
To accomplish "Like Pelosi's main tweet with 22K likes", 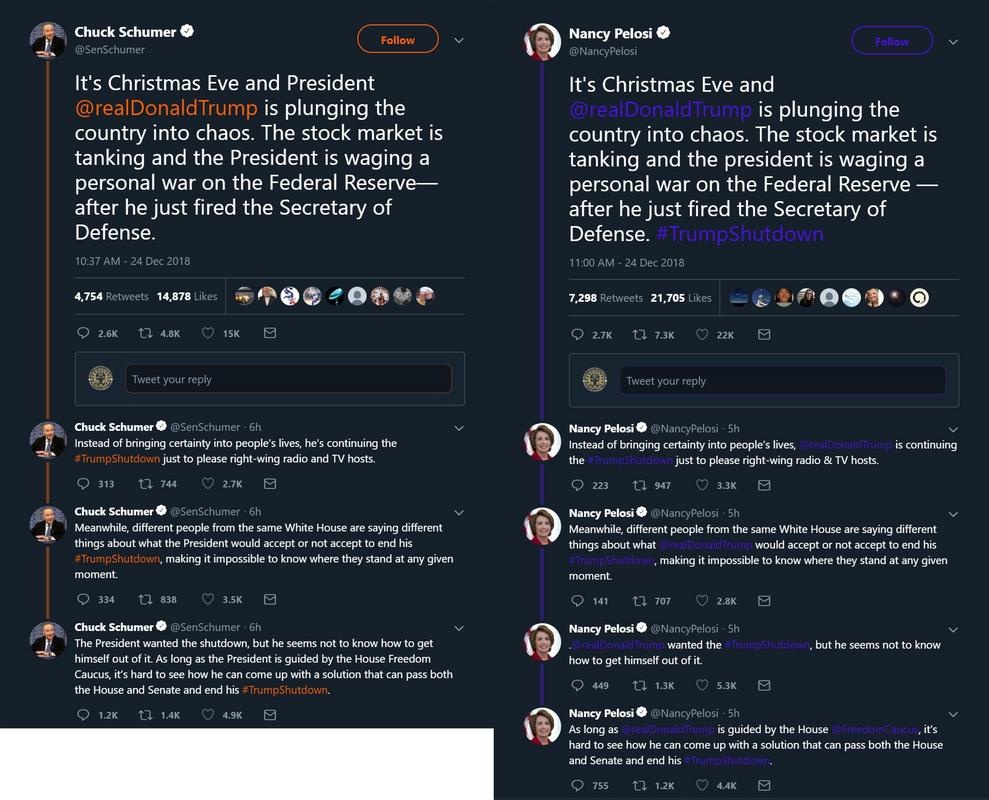I will coord(702,335).
